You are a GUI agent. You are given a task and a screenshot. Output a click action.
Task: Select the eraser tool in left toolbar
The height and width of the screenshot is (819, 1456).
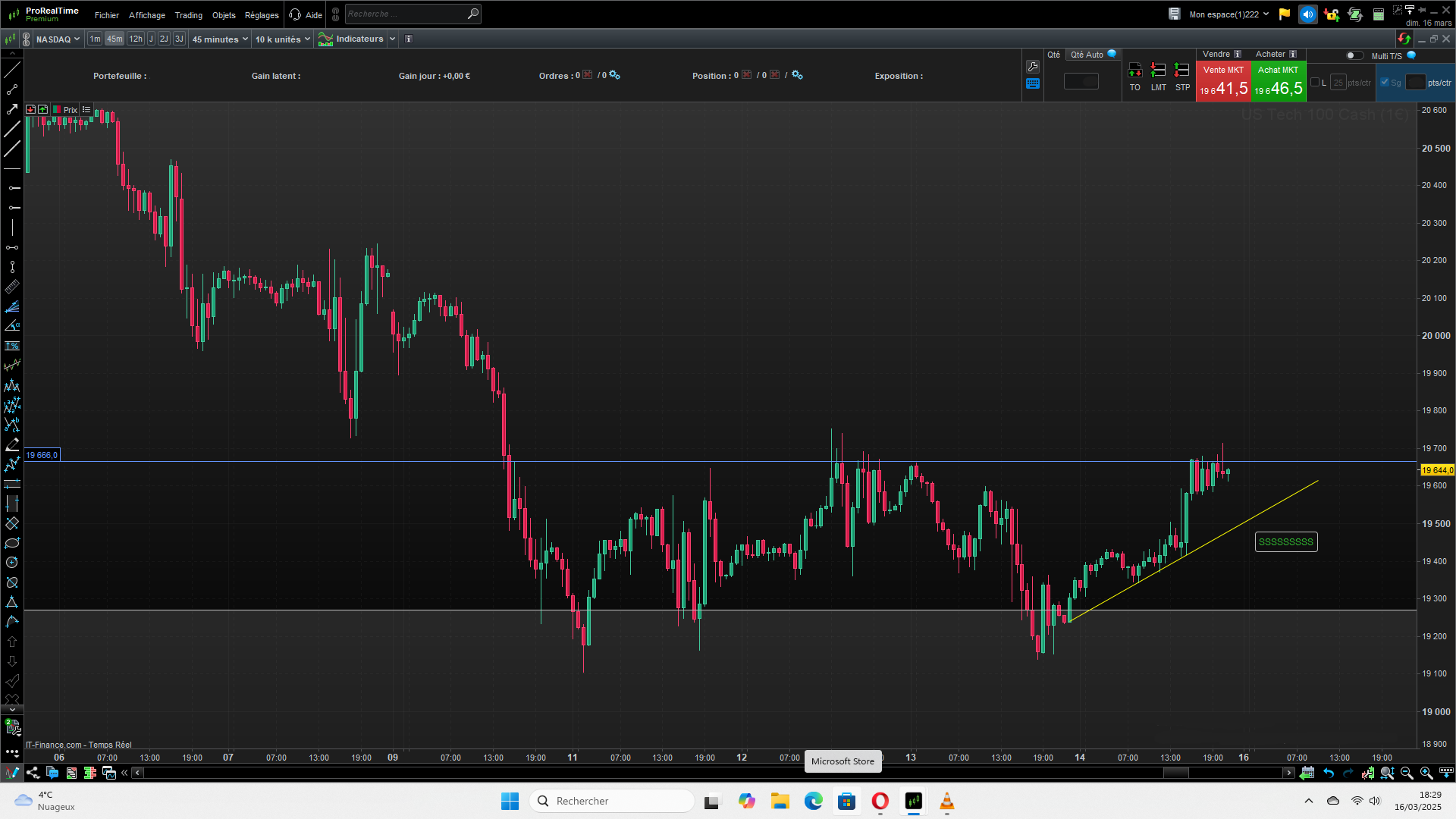(x=12, y=444)
